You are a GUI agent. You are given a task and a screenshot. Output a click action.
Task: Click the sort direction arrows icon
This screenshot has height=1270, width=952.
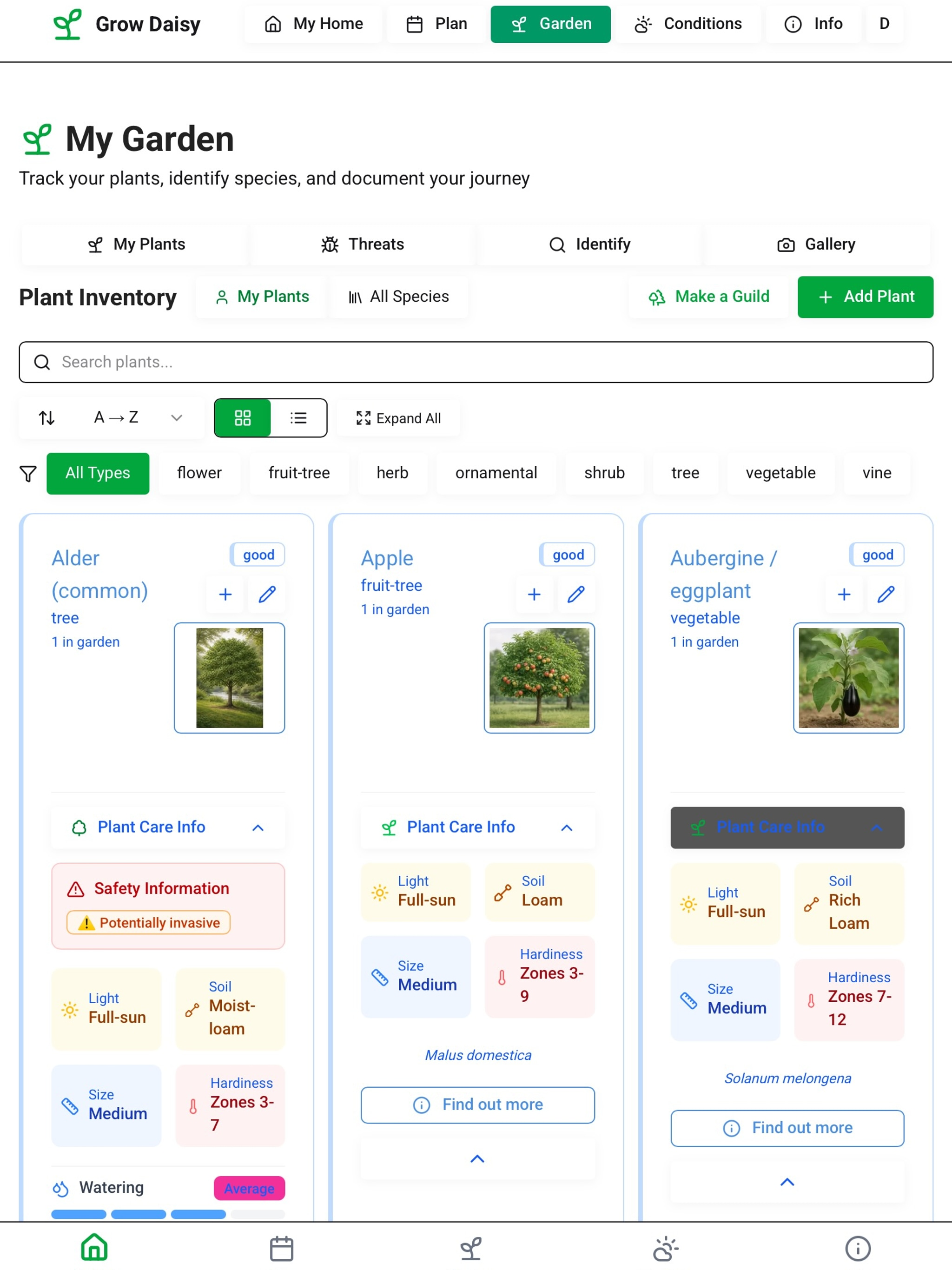[x=46, y=418]
